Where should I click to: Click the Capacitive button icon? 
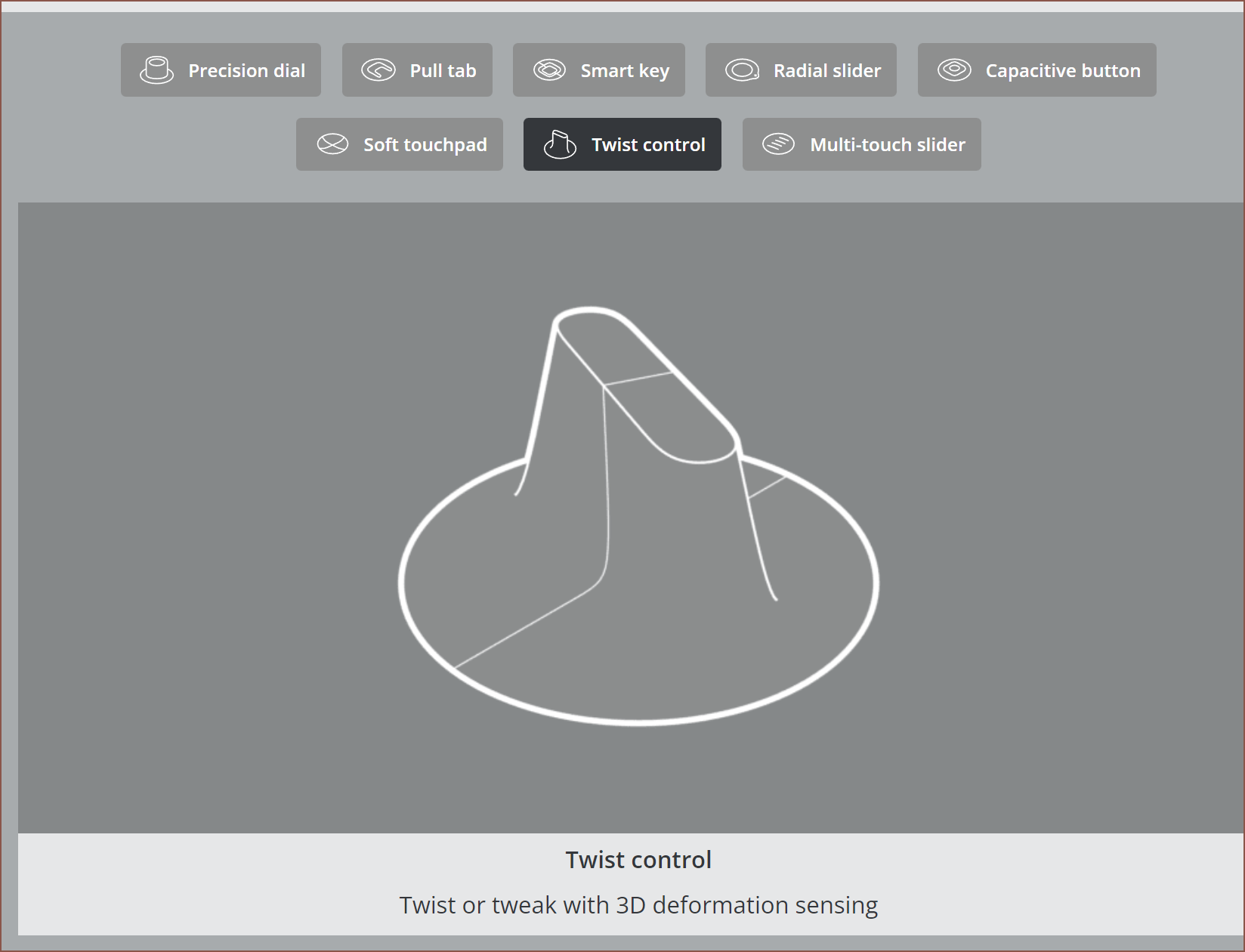(954, 70)
